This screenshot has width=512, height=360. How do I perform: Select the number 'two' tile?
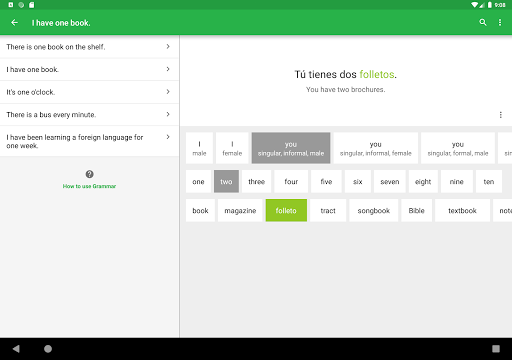pyautogui.click(x=226, y=181)
